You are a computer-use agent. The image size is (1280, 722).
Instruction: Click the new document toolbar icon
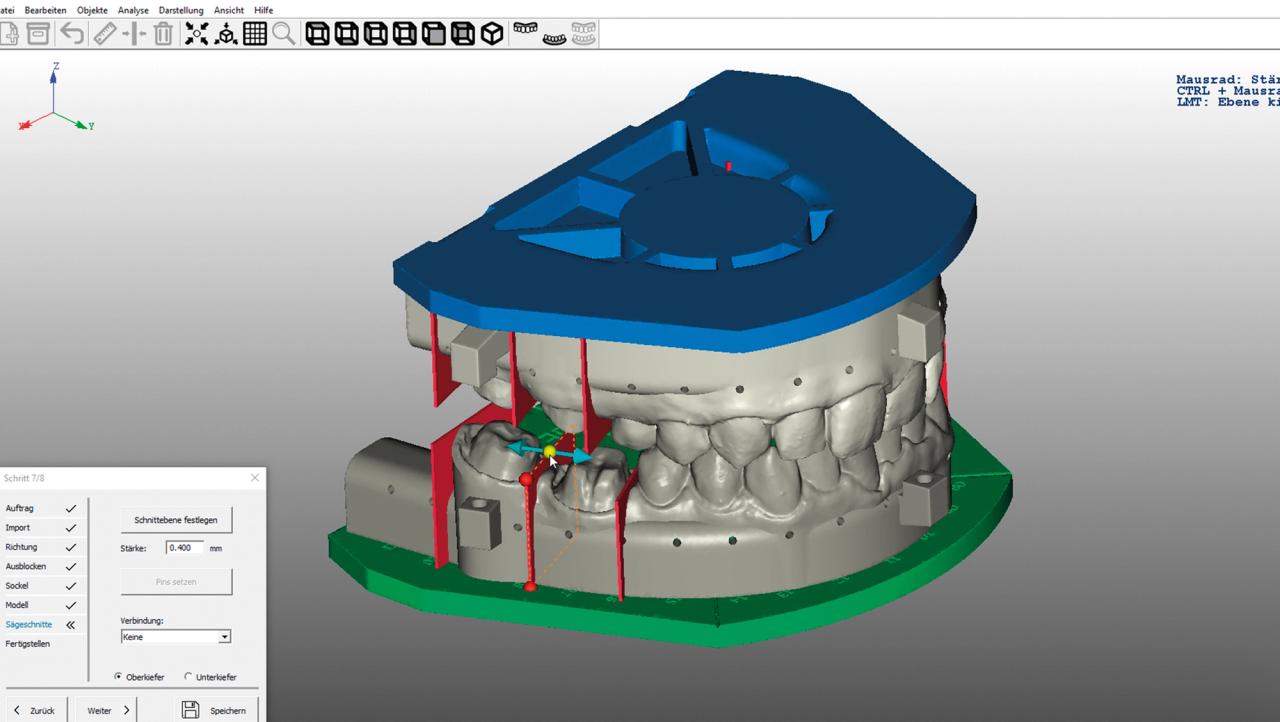click(x=9, y=34)
